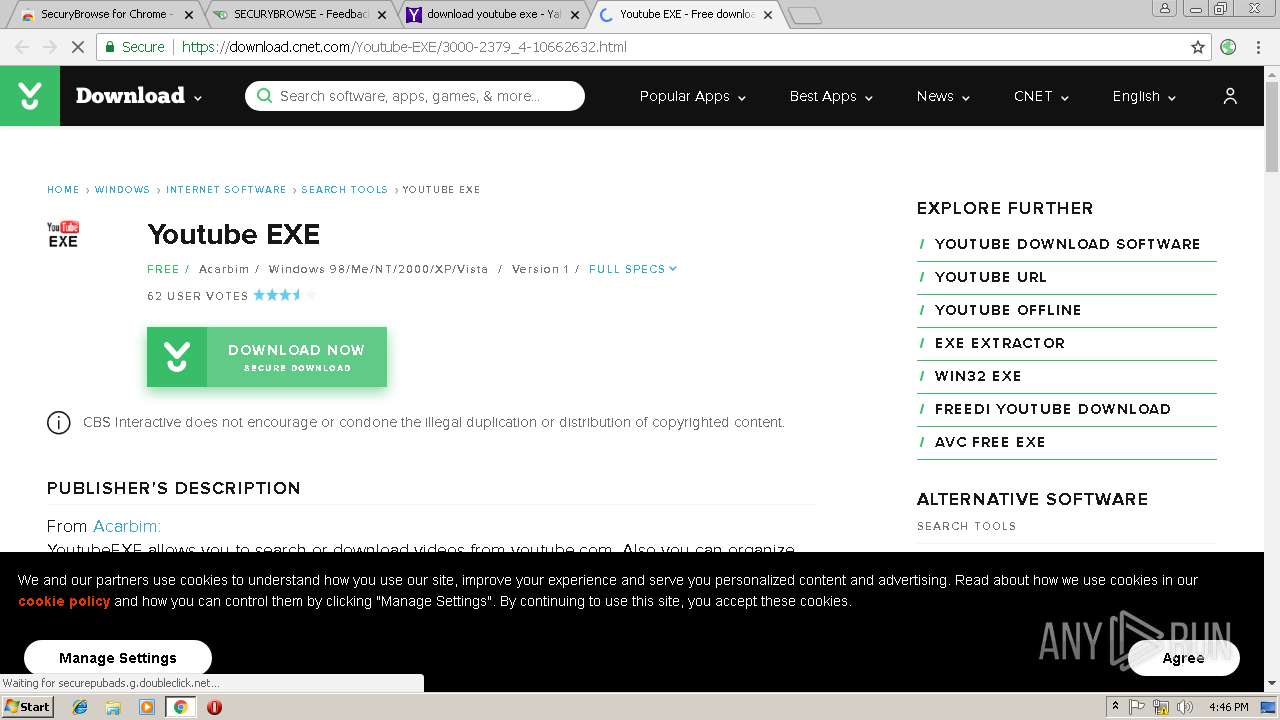The image size is (1280, 720).
Task: Click WINDOWS in the breadcrumb
Action: click(x=122, y=190)
